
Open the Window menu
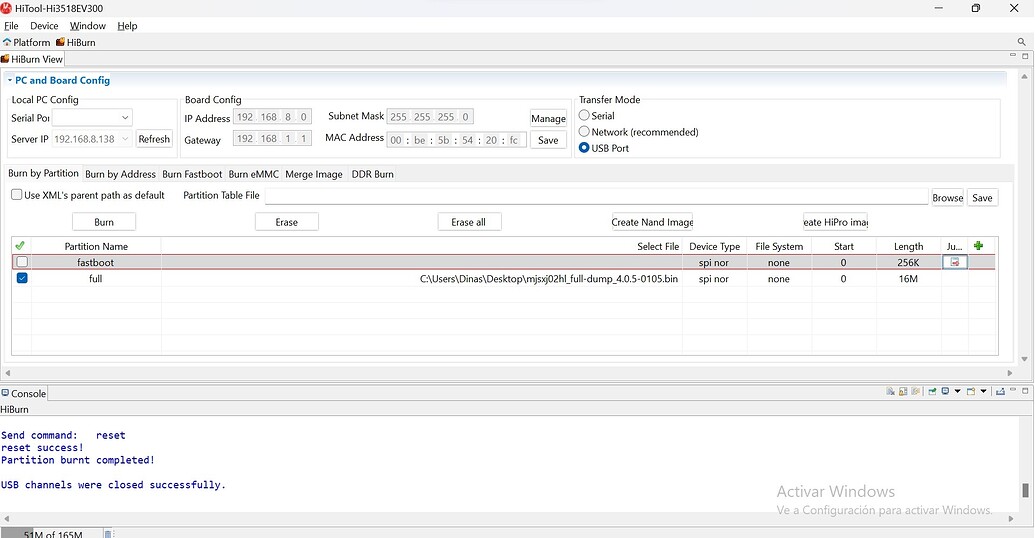click(x=88, y=26)
